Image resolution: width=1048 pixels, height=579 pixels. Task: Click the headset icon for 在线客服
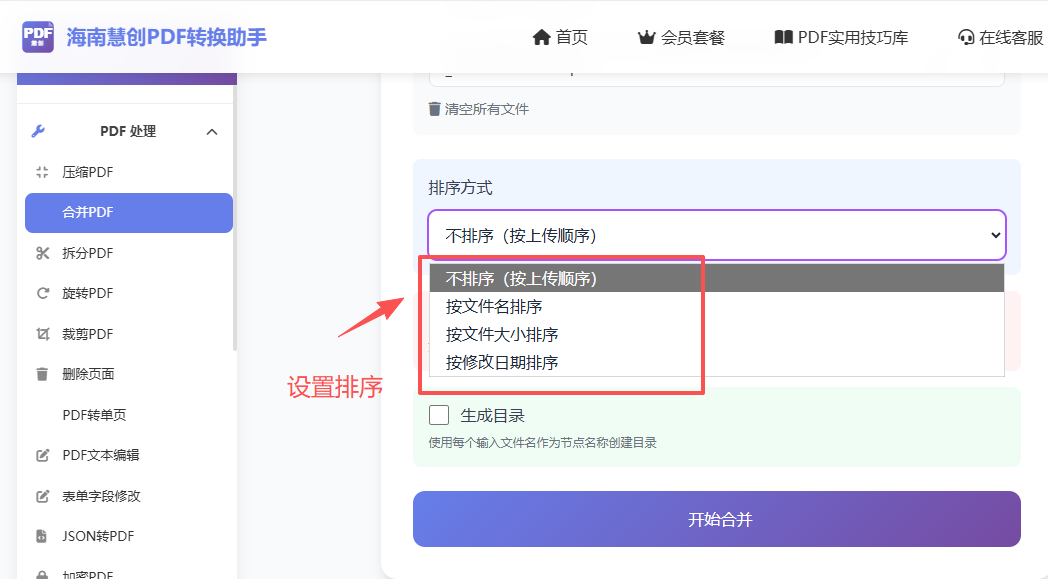click(x=966, y=37)
